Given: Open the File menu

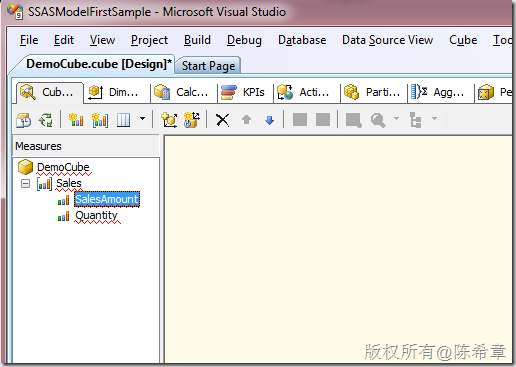Looking at the screenshot, I should click(x=29, y=40).
